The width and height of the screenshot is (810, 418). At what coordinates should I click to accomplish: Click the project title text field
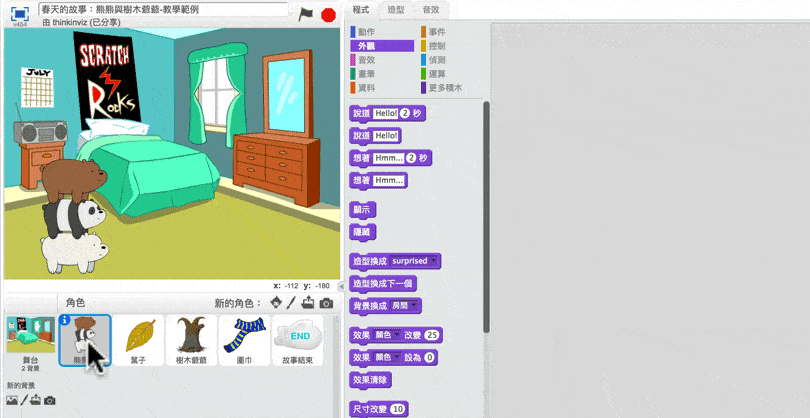coord(163,9)
